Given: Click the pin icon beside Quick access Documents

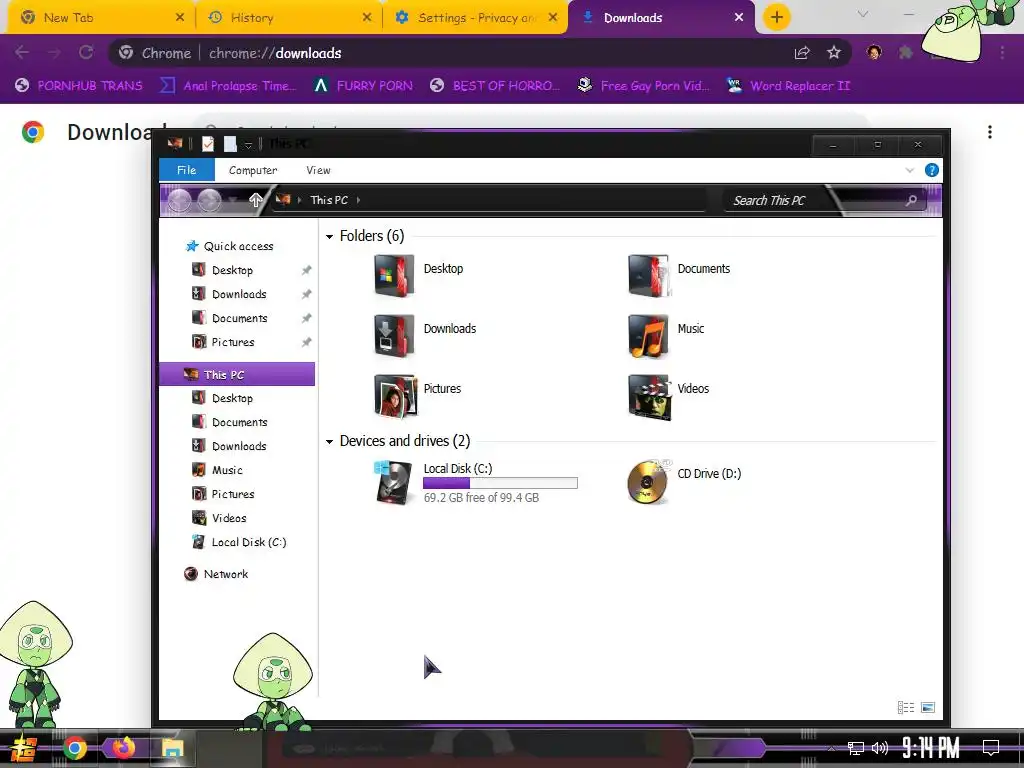Looking at the screenshot, I should pos(306,318).
